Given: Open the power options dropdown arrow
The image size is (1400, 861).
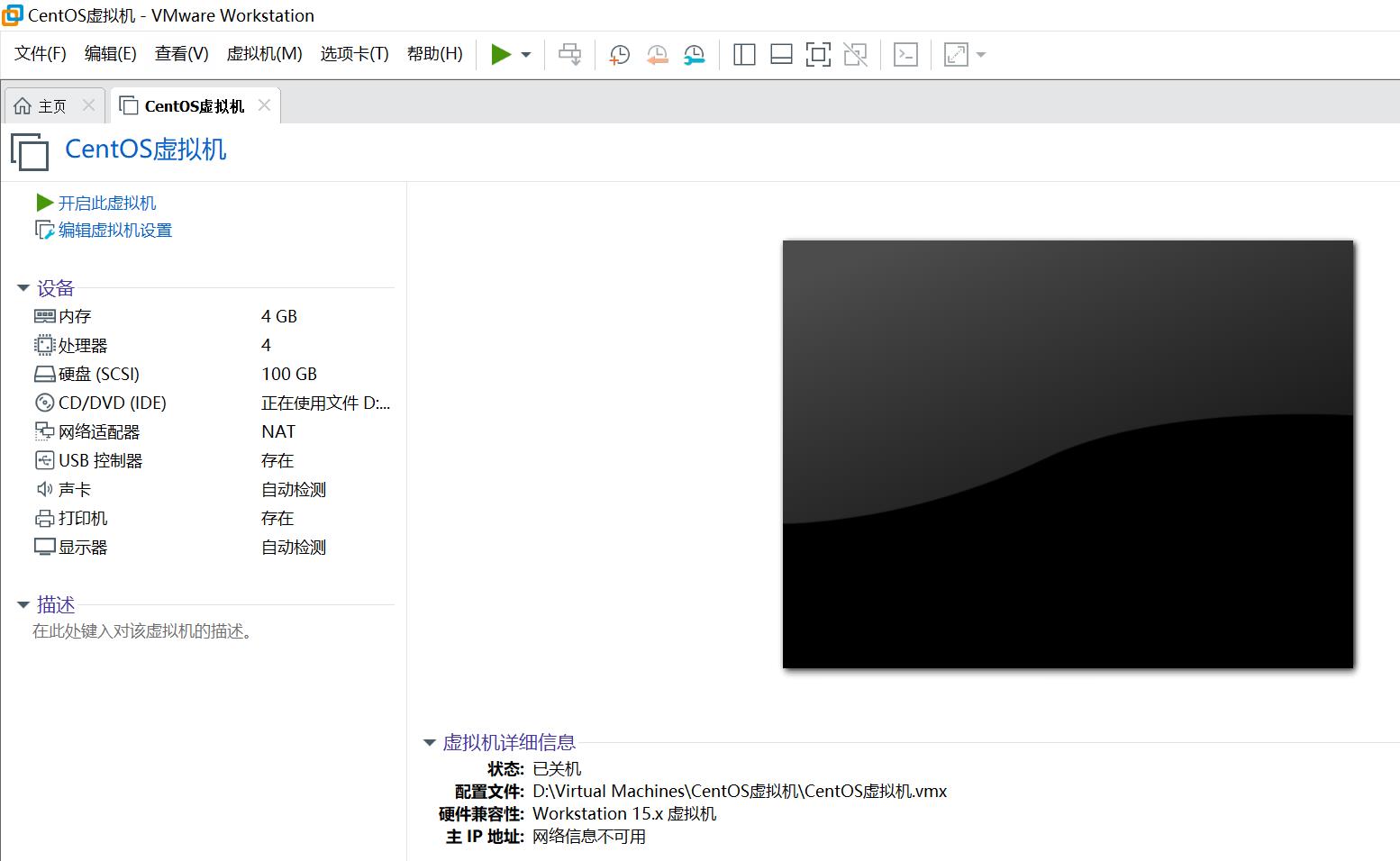Looking at the screenshot, I should pyautogui.click(x=526, y=55).
